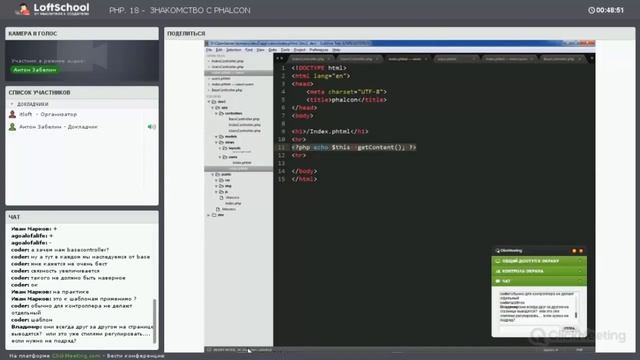Viewport: 640px width, 360px height.
Task: Click the second orange button on ClickMeeting widget
Action: (x=581, y=251)
